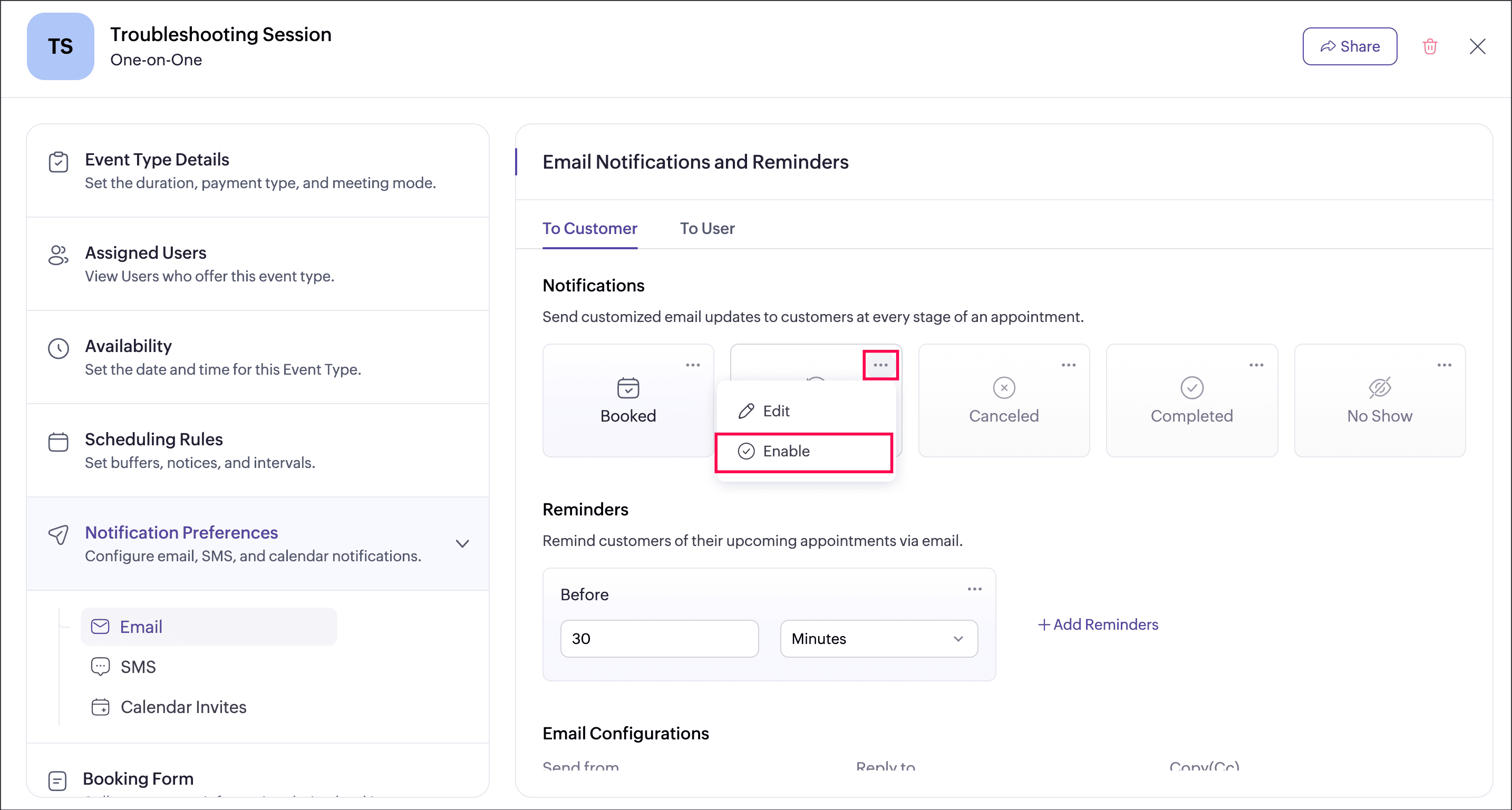Viewport: 1512px width, 810px height.
Task: Open Canceled notification three-dot menu
Action: pos(1068,365)
